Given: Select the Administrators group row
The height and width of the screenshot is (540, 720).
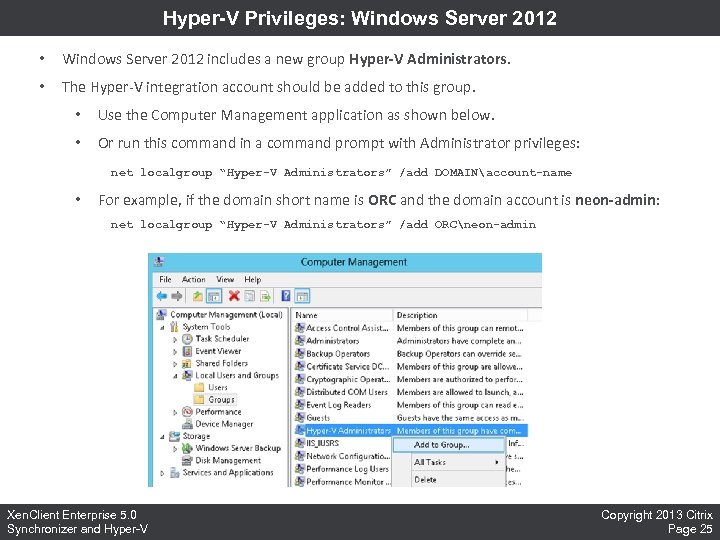Looking at the screenshot, I should coord(411,341).
